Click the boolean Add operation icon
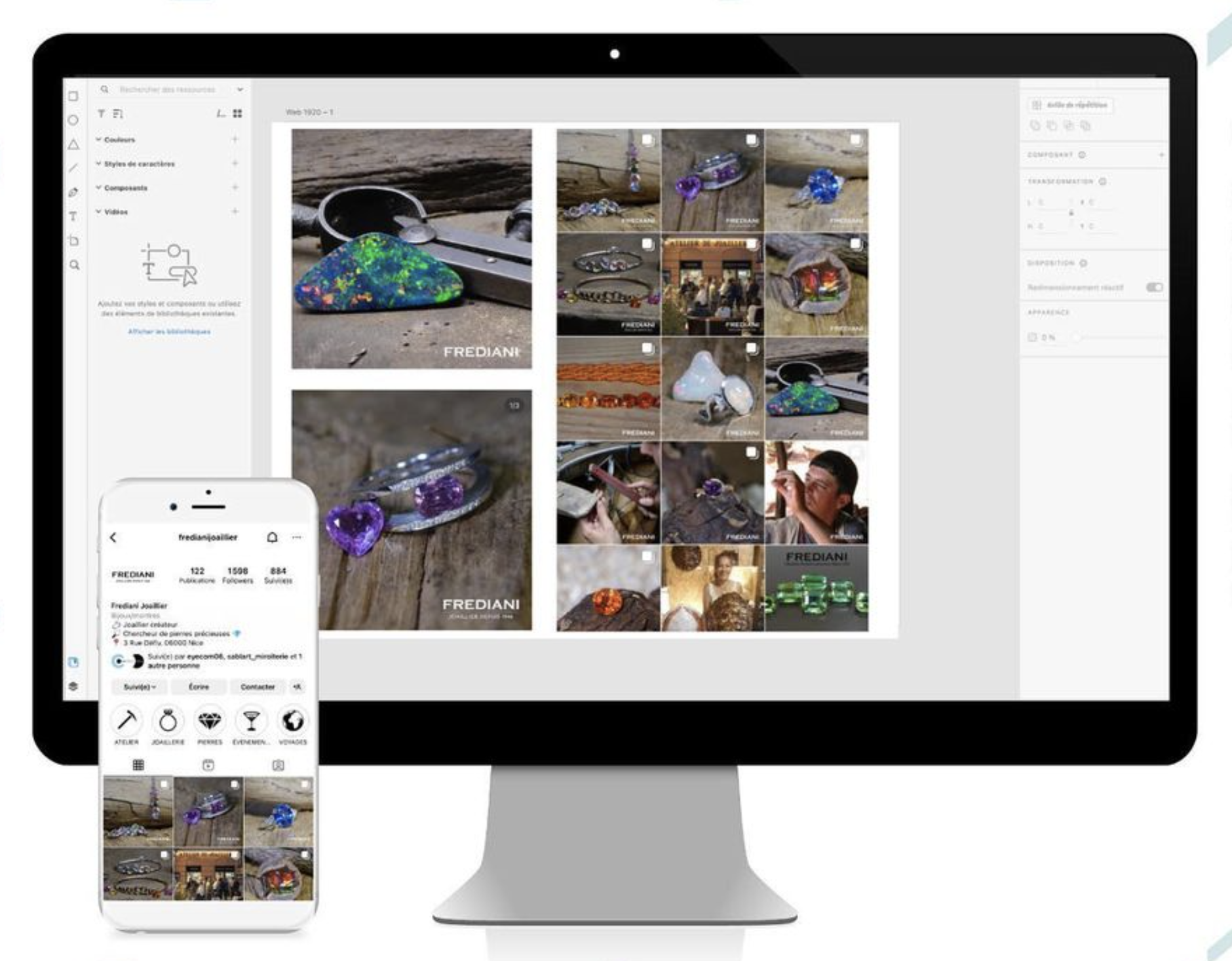This screenshot has width=1232, height=961. coord(1035,125)
